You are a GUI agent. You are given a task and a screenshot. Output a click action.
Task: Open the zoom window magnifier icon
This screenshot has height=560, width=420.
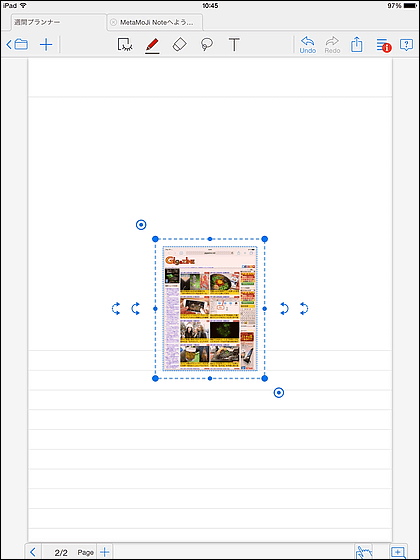point(399,552)
